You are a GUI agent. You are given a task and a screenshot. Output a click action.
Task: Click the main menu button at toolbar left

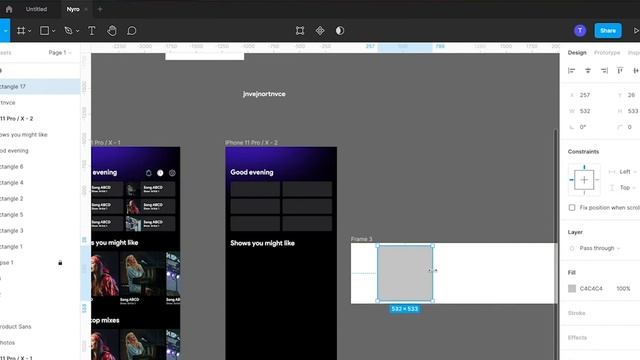[x=4, y=31]
